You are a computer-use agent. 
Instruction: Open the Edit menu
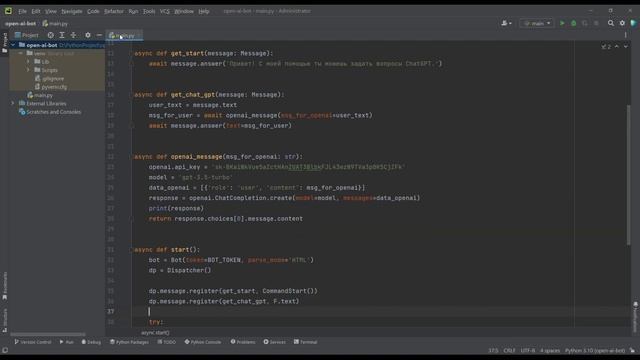coord(36,11)
